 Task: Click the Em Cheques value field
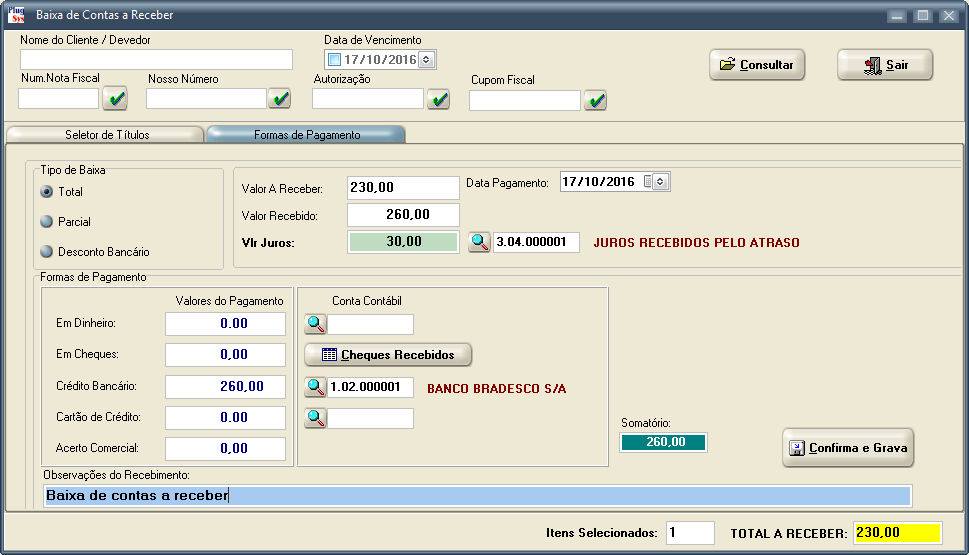(x=226, y=354)
